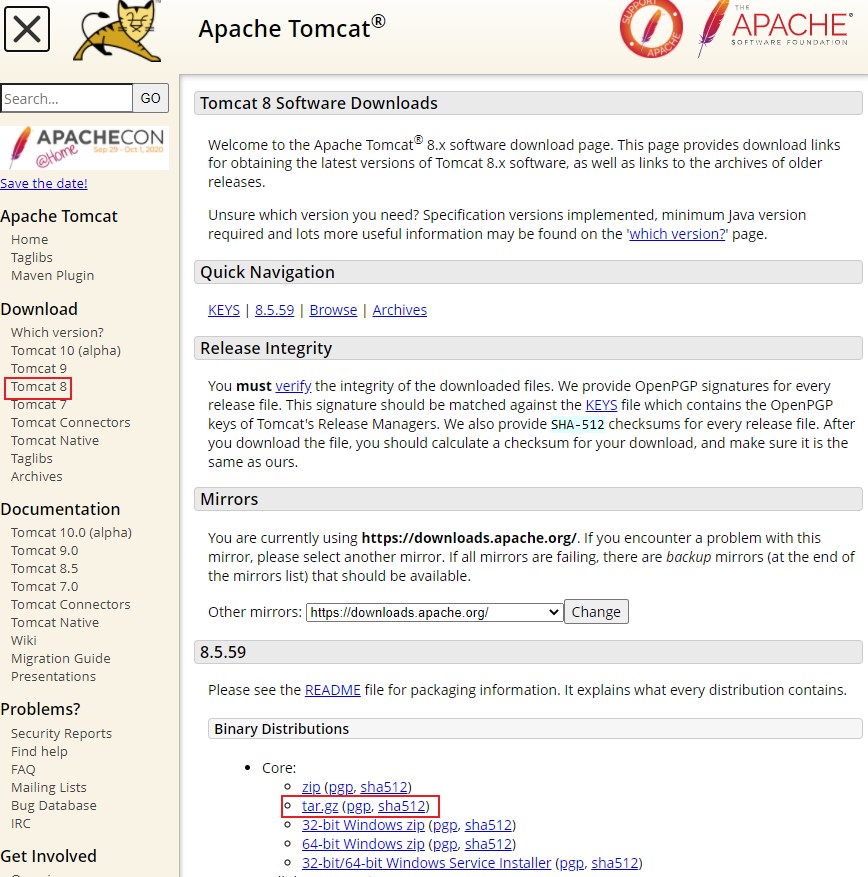Open the sha512 link for Windows Service Installer
Image resolution: width=868 pixels, height=877 pixels.
coord(615,863)
